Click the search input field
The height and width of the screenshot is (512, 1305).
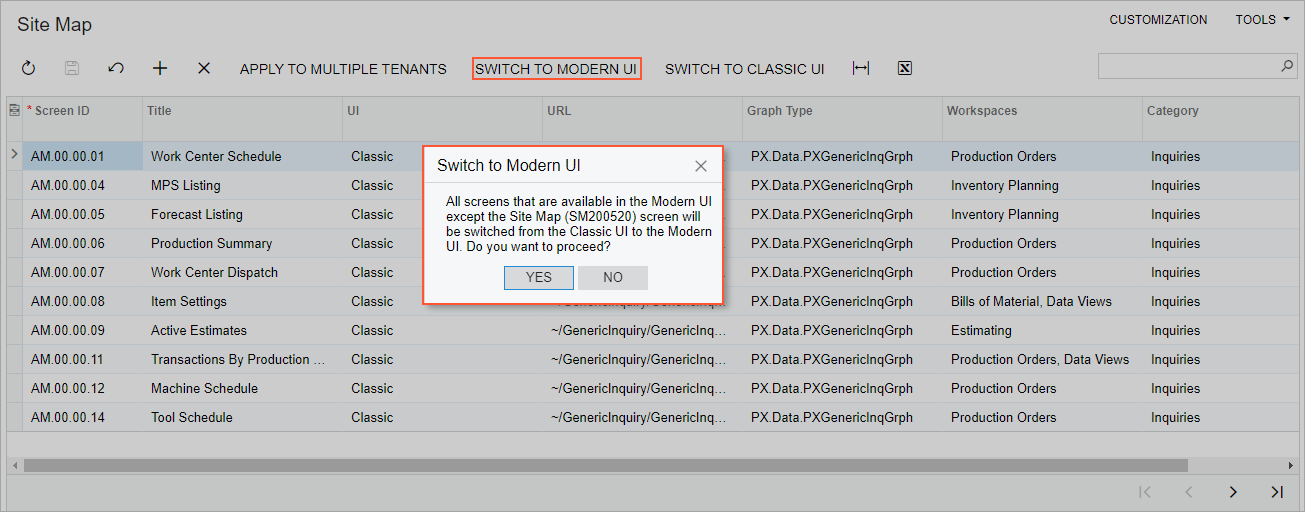[x=1187, y=66]
